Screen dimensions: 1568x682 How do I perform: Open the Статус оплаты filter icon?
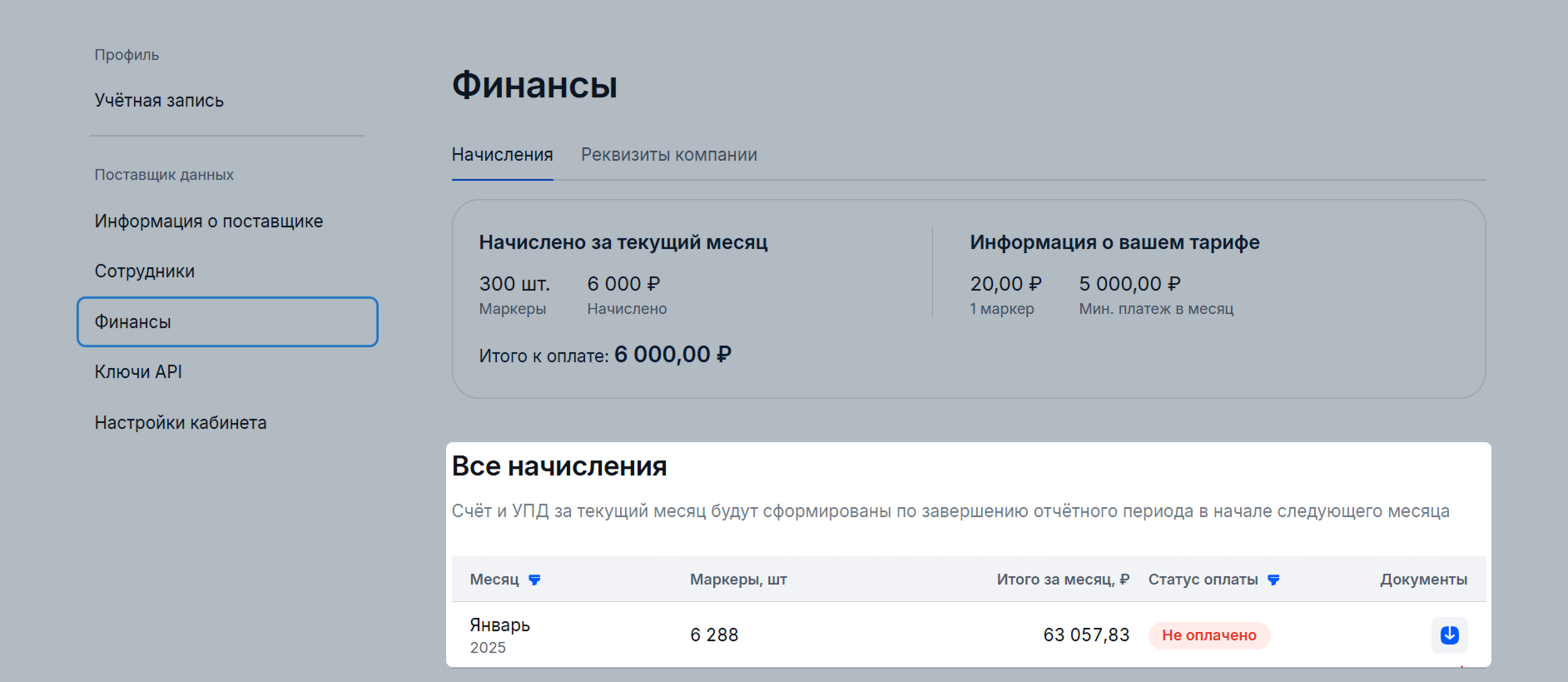pos(1273,580)
